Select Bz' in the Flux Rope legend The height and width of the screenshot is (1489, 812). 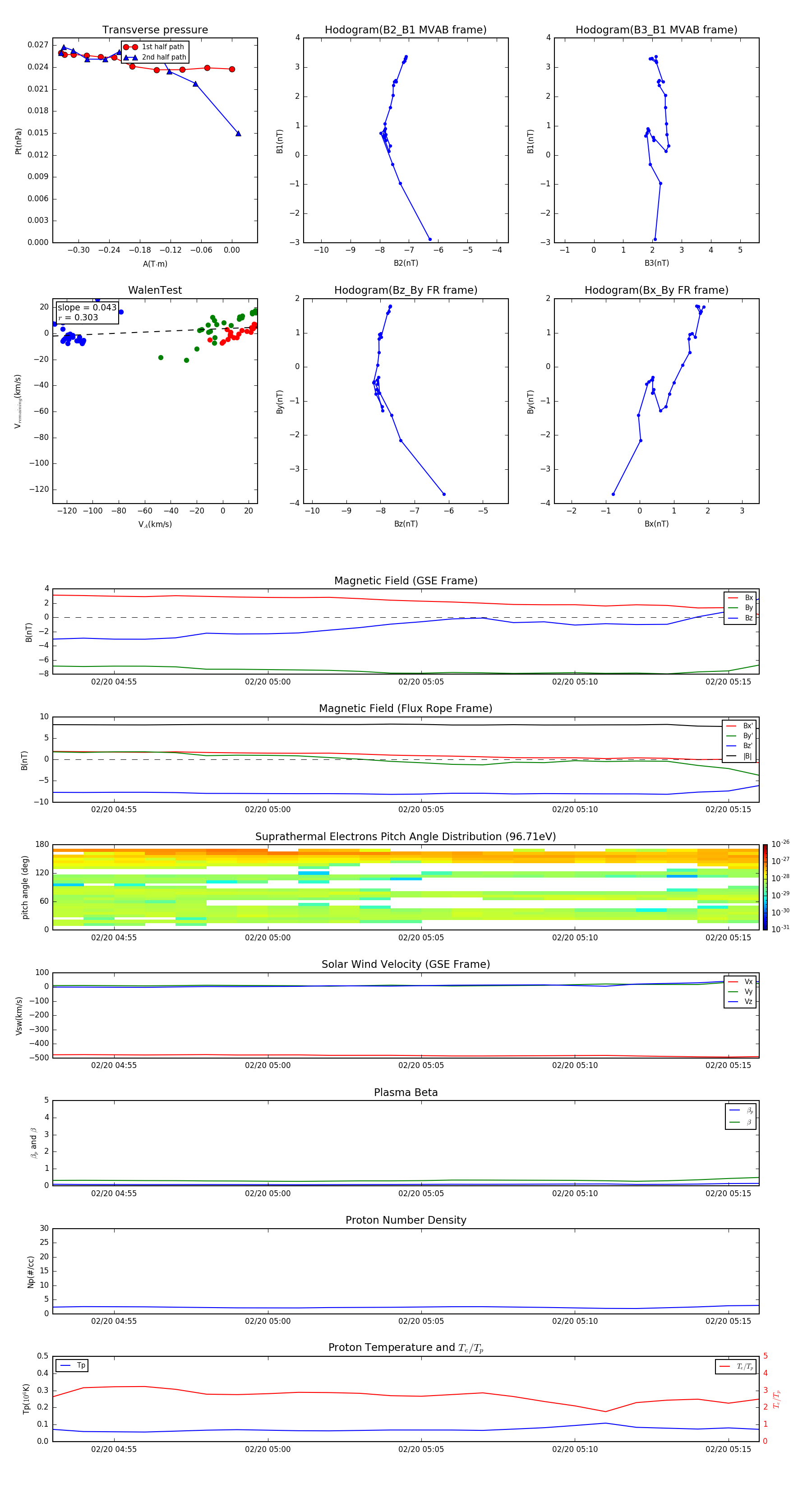740,746
